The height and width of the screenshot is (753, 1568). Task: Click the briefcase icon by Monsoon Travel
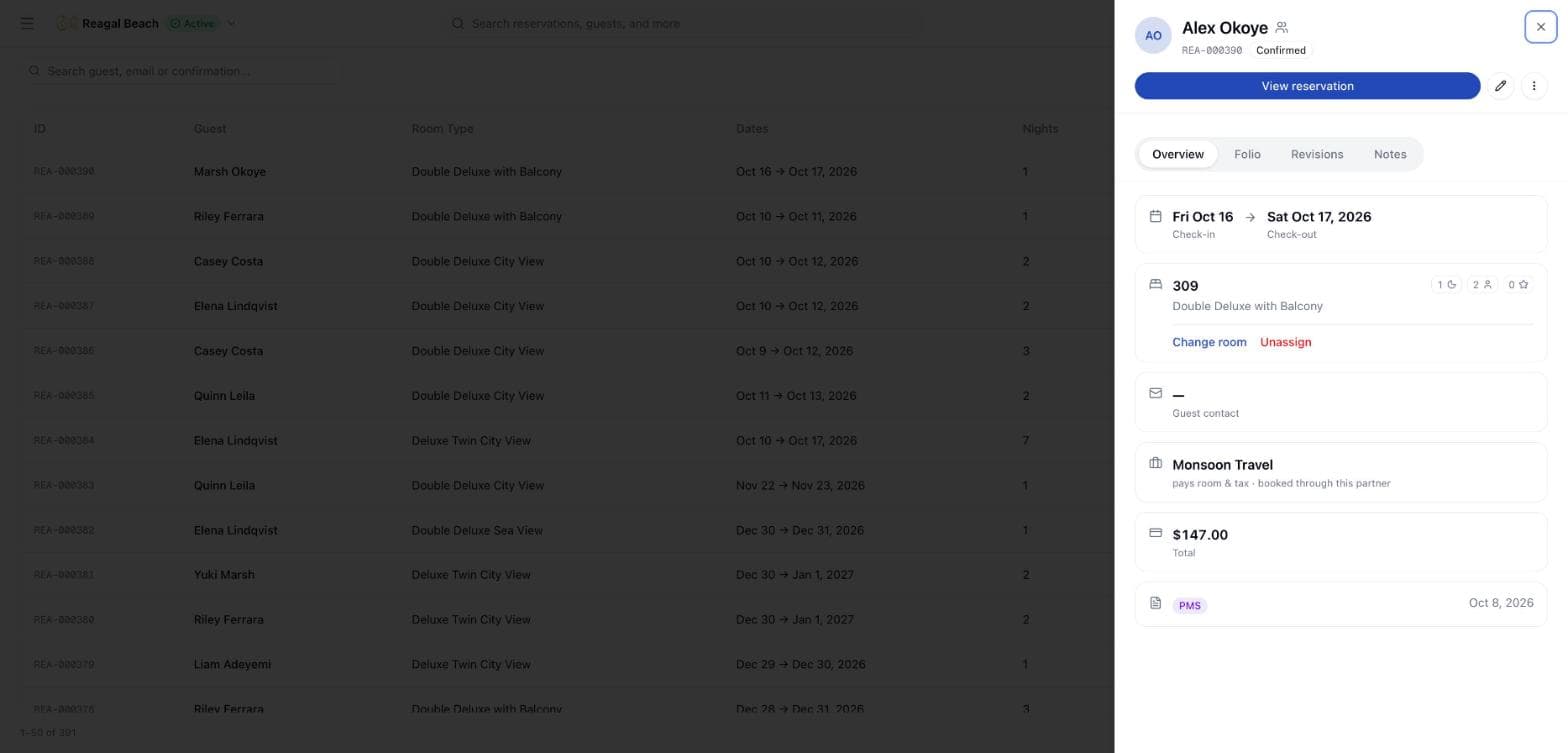[x=1155, y=463]
